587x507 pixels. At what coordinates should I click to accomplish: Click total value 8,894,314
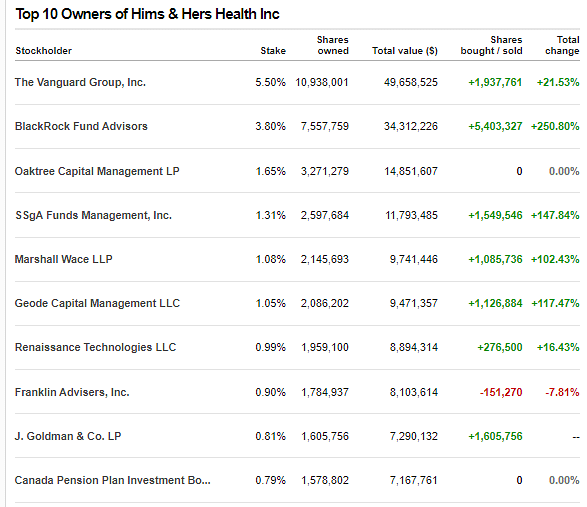pyautogui.click(x=414, y=347)
